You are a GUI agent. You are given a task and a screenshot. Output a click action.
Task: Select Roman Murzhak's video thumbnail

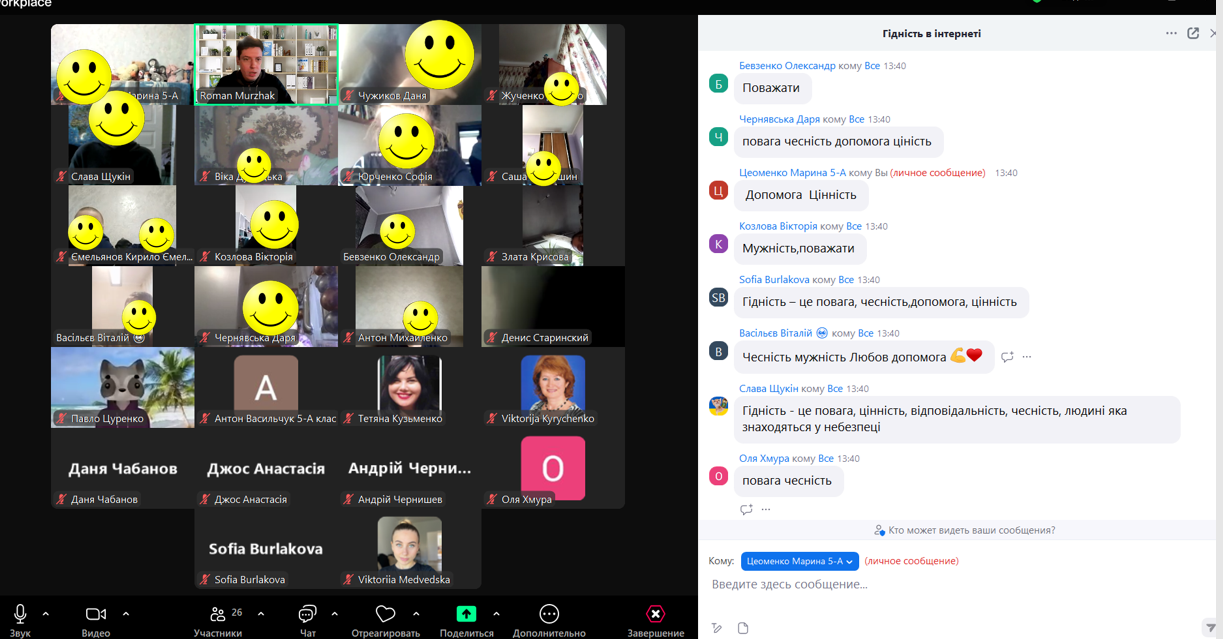(266, 64)
